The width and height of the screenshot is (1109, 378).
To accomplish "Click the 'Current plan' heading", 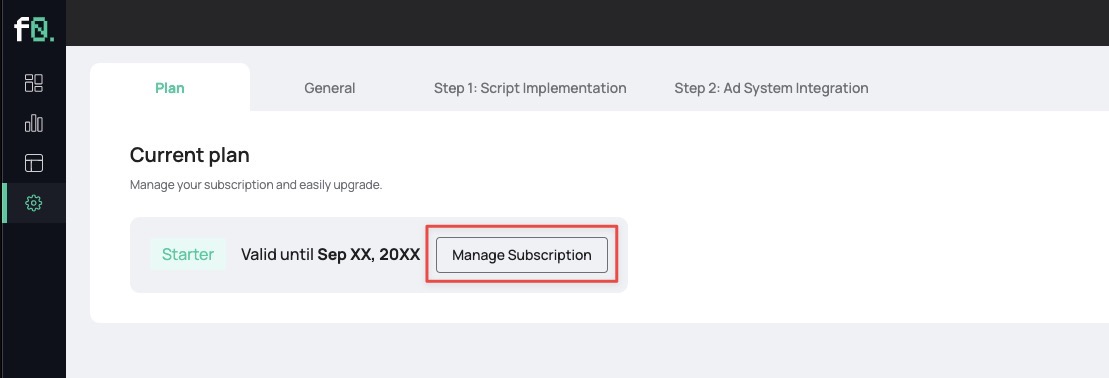I will [x=190, y=155].
